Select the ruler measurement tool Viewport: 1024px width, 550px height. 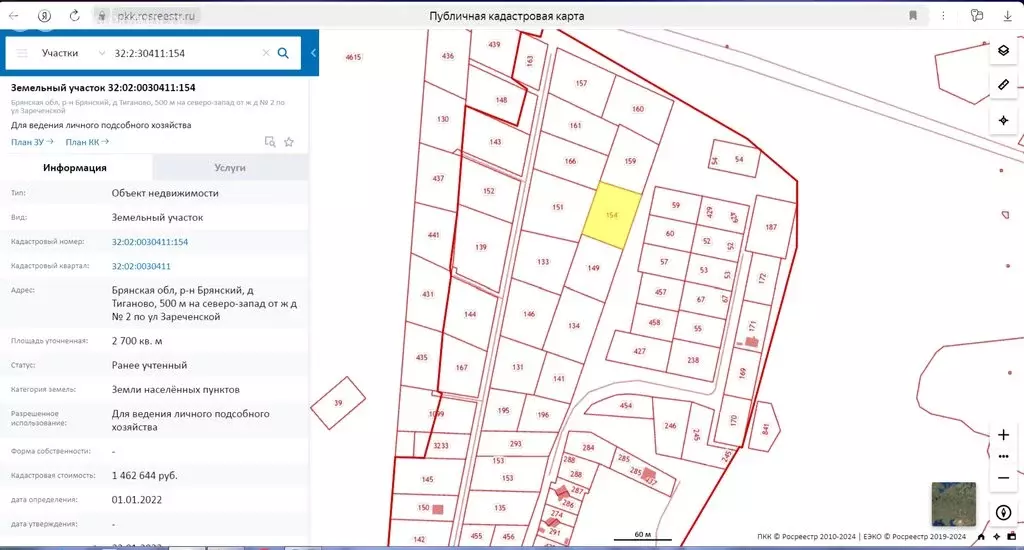[1003, 85]
